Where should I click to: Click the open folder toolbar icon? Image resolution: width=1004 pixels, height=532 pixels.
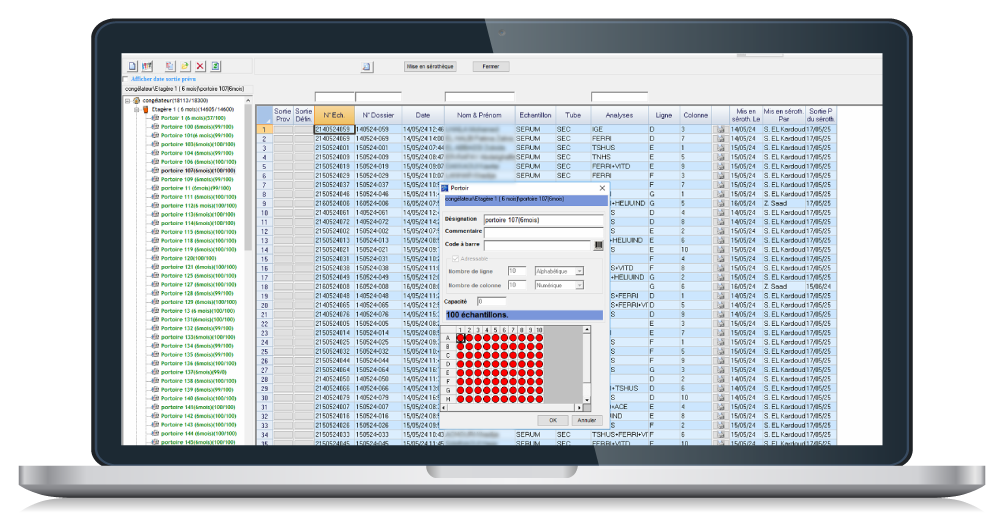pyautogui.click(x=184, y=66)
